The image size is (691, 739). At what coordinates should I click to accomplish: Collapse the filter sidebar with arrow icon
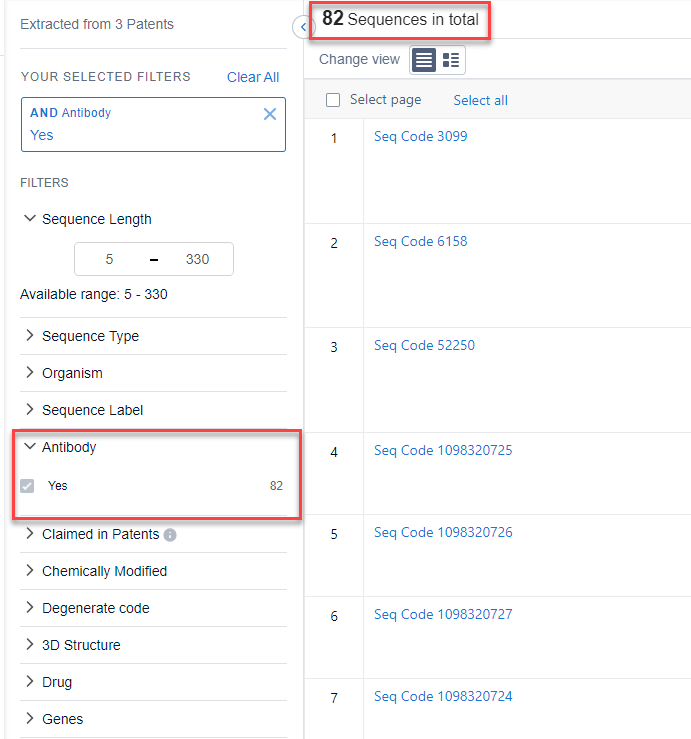pos(303,27)
